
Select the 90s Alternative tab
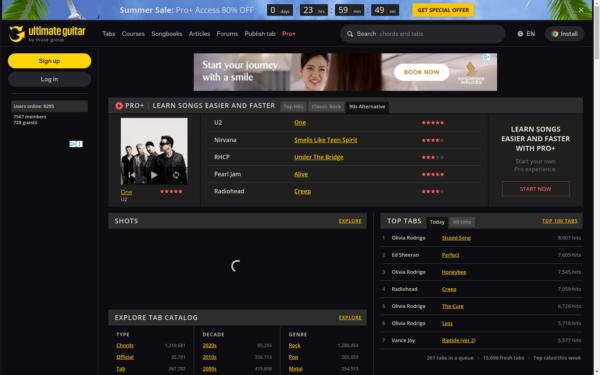click(x=367, y=107)
